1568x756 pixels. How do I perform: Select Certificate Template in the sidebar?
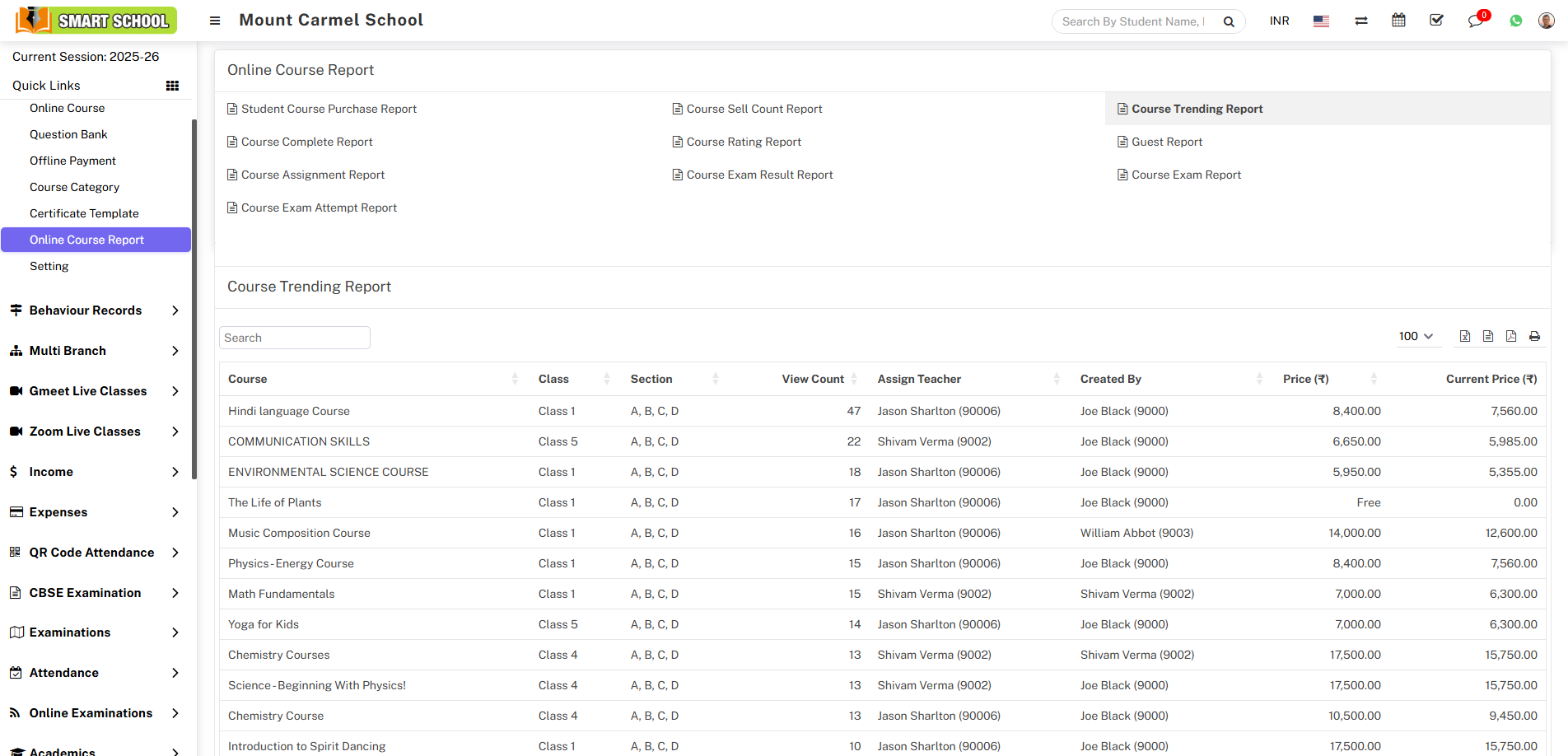[x=84, y=213]
